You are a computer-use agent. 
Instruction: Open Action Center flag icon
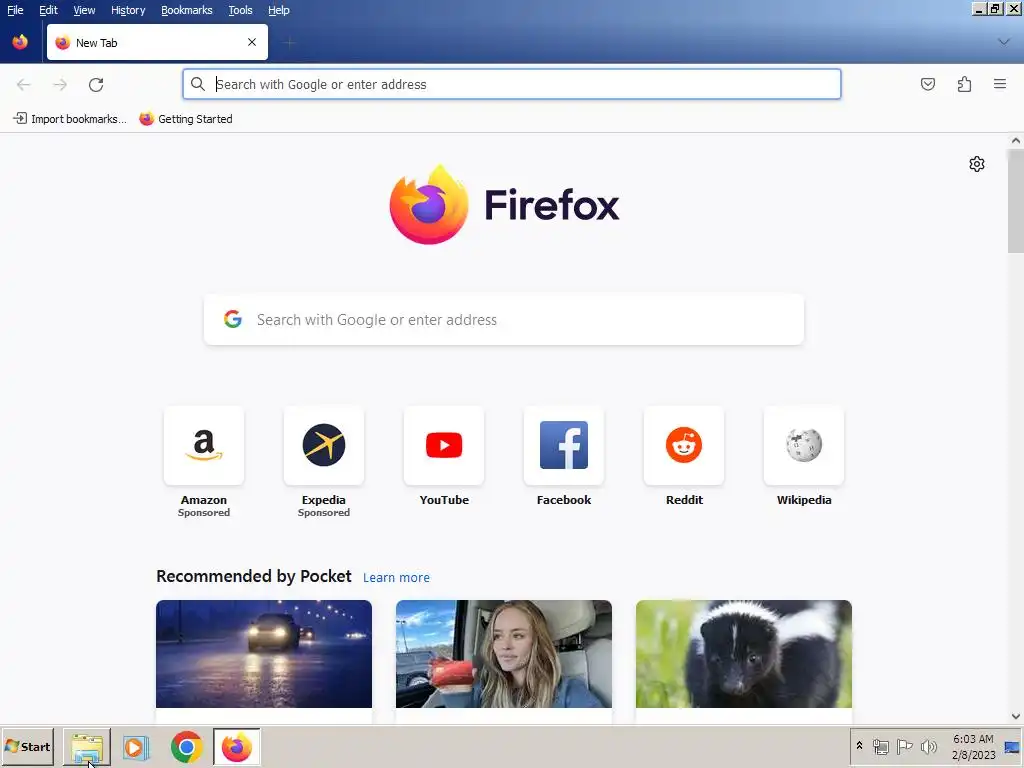click(x=904, y=746)
